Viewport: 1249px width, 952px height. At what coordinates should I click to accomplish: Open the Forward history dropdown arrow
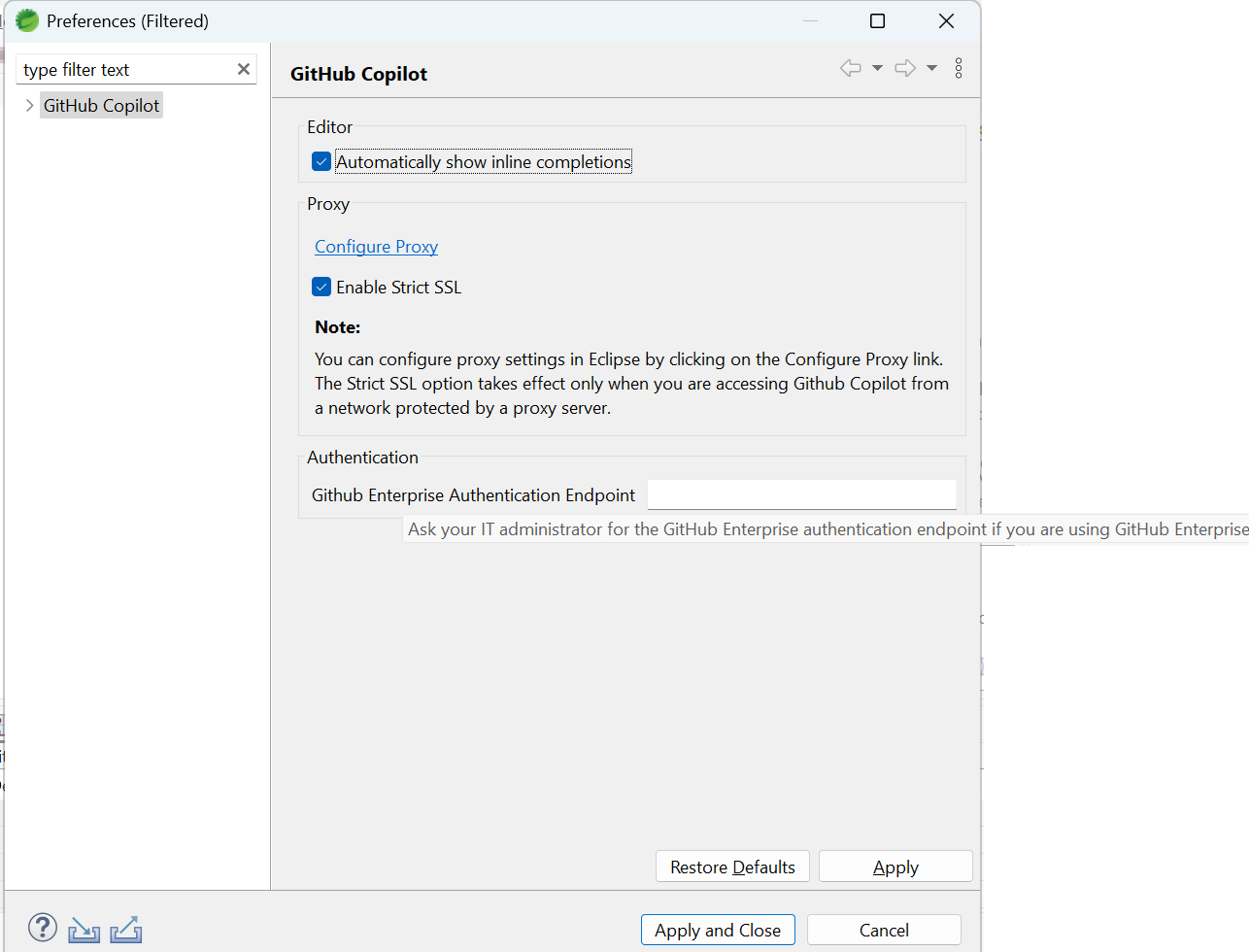(x=931, y=68)
